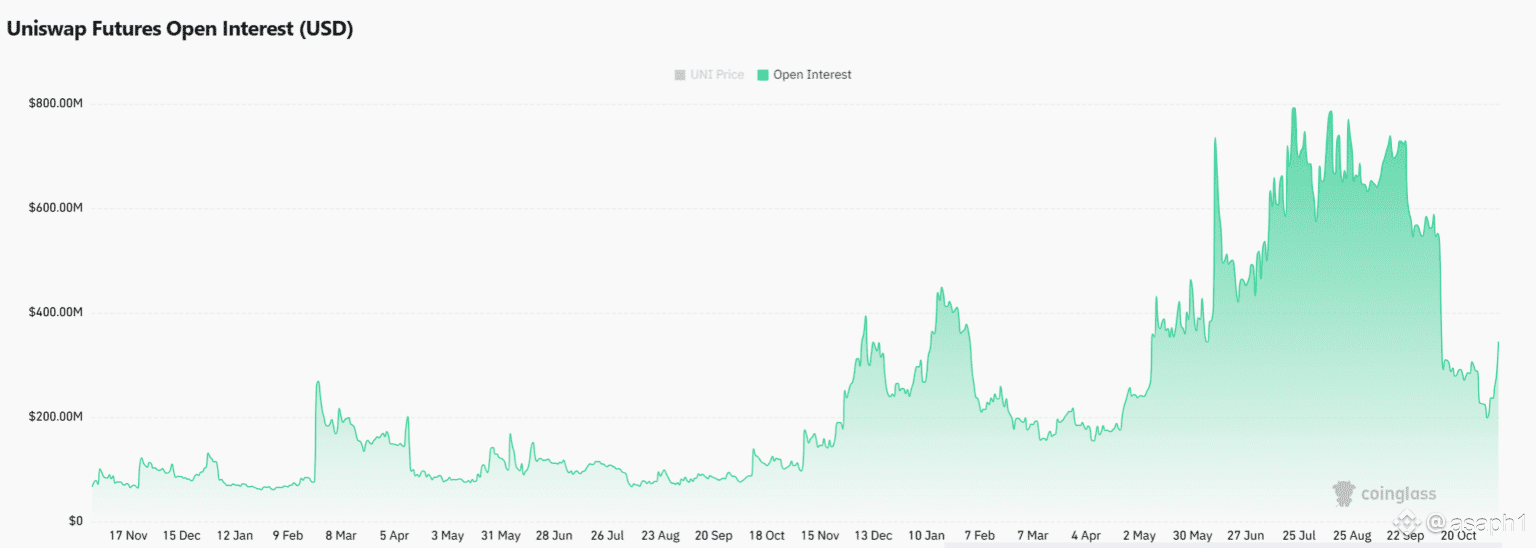
Task: Click the 26 Jul x-axis date
Action: [607, 536]
